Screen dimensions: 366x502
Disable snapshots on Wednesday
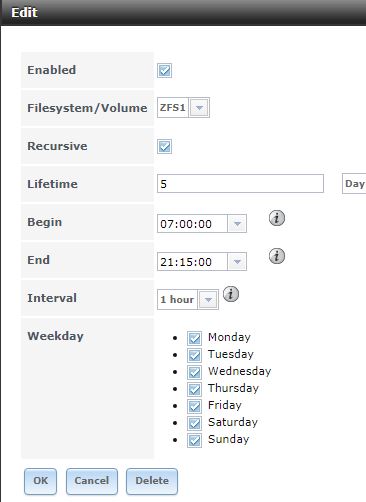tap(194, 372)
